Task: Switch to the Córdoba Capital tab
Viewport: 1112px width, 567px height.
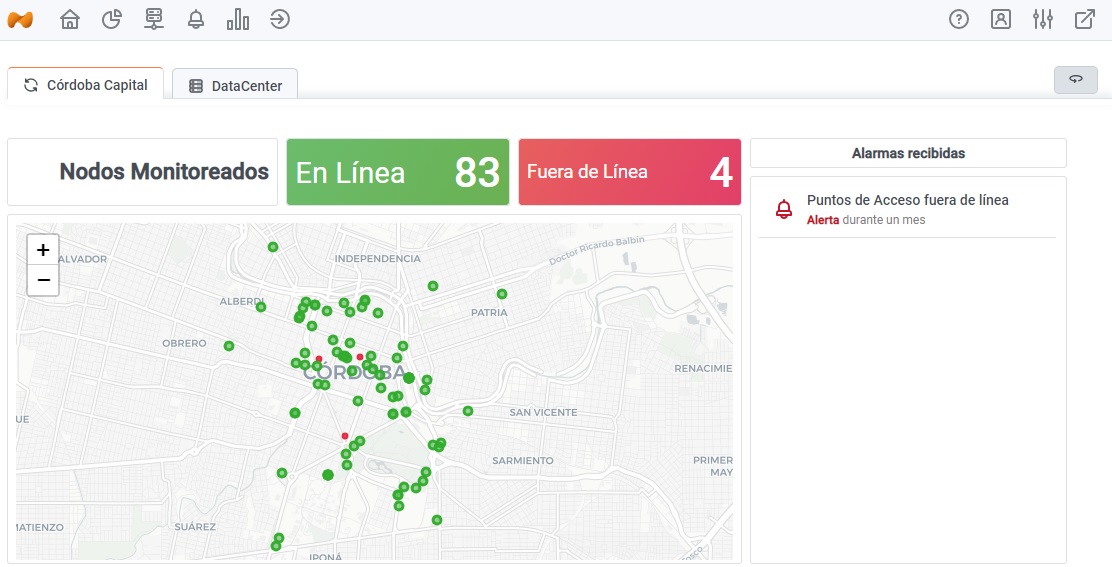Action: pyautogui.click(x=86, y=85)
